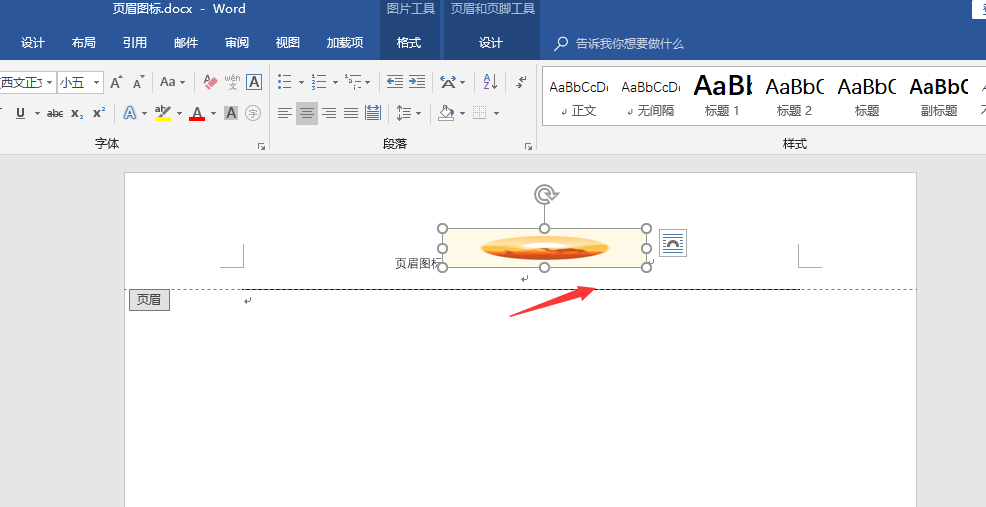Apply the 副标题 style
The image size is (986, 507).
click(x=939, y=96)
